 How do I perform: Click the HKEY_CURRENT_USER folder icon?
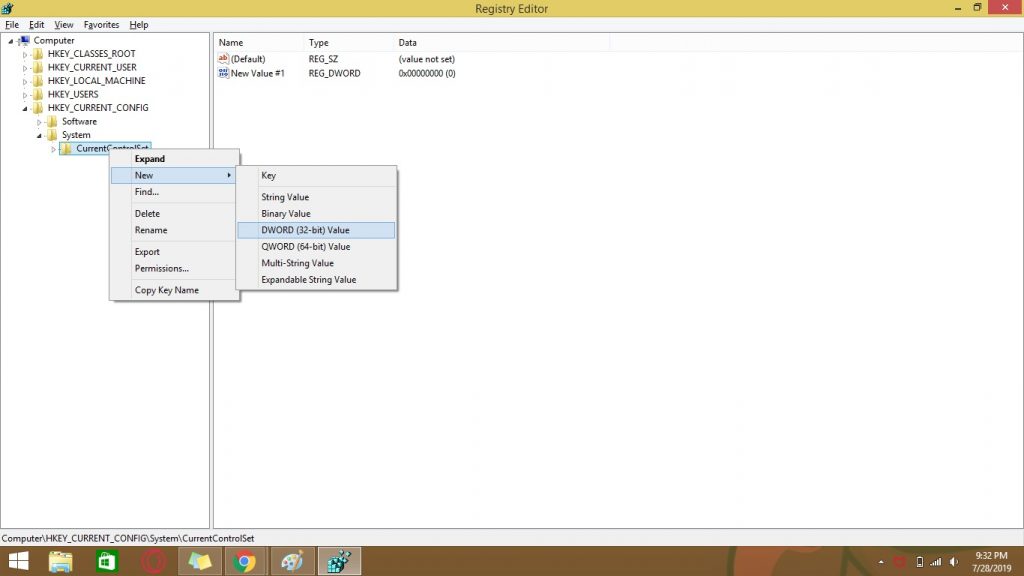coord(38,67)
